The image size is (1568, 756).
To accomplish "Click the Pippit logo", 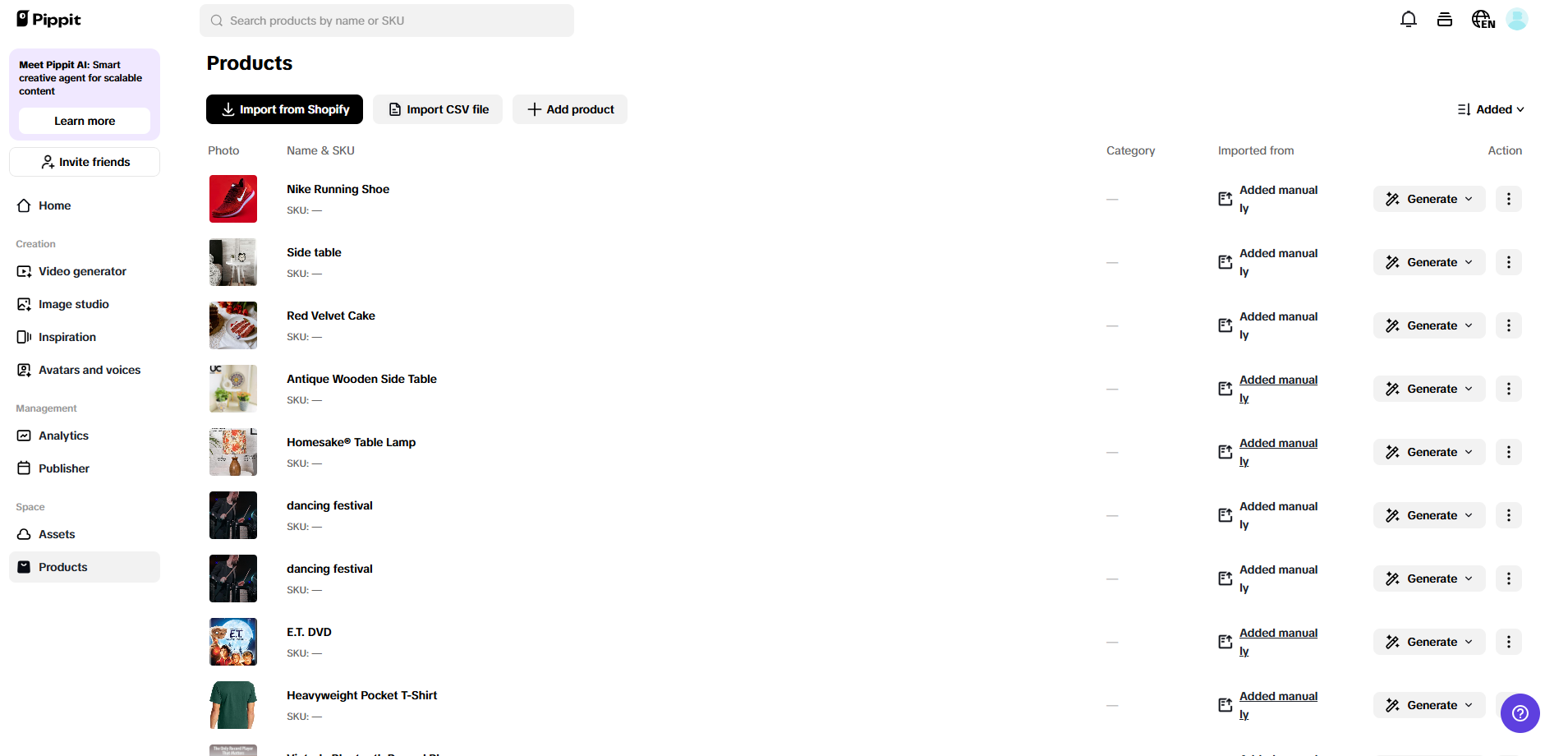I will [x=49, y=19].
